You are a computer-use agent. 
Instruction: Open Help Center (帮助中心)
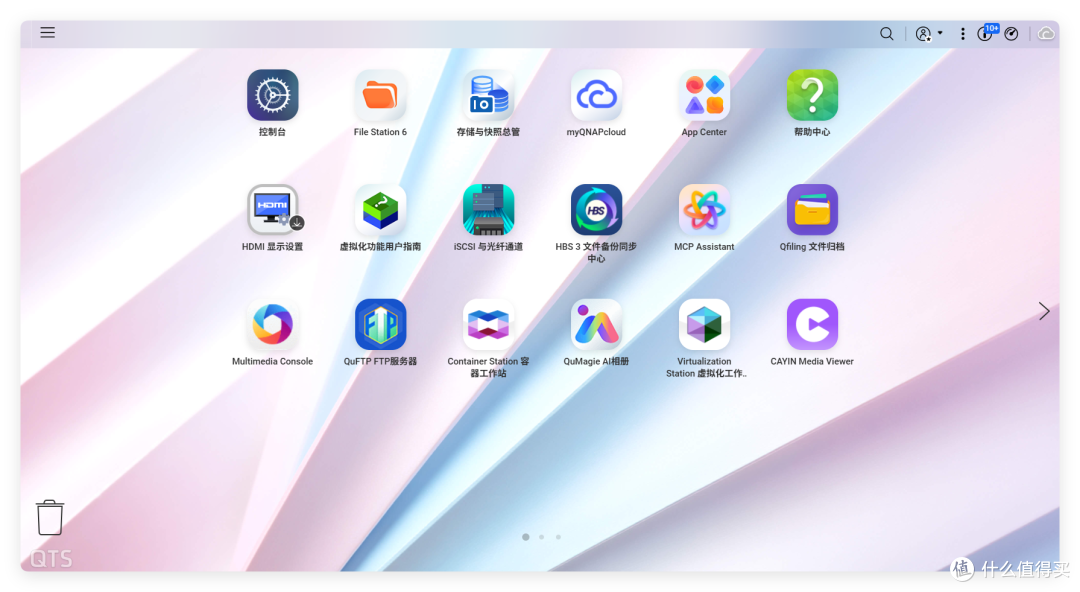pos(812,95)
